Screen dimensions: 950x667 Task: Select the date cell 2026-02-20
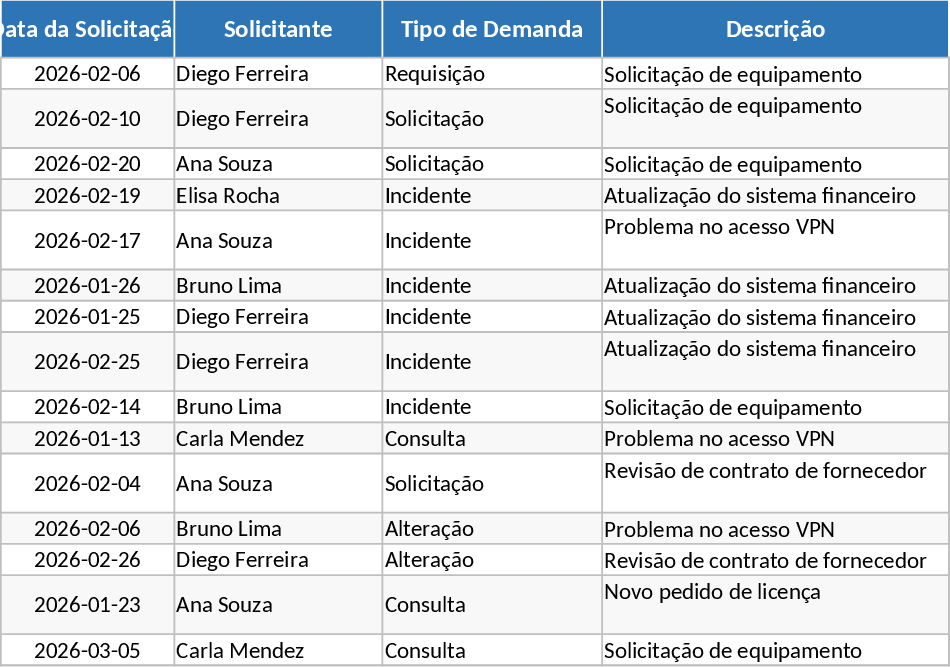(x=87, y=164)
